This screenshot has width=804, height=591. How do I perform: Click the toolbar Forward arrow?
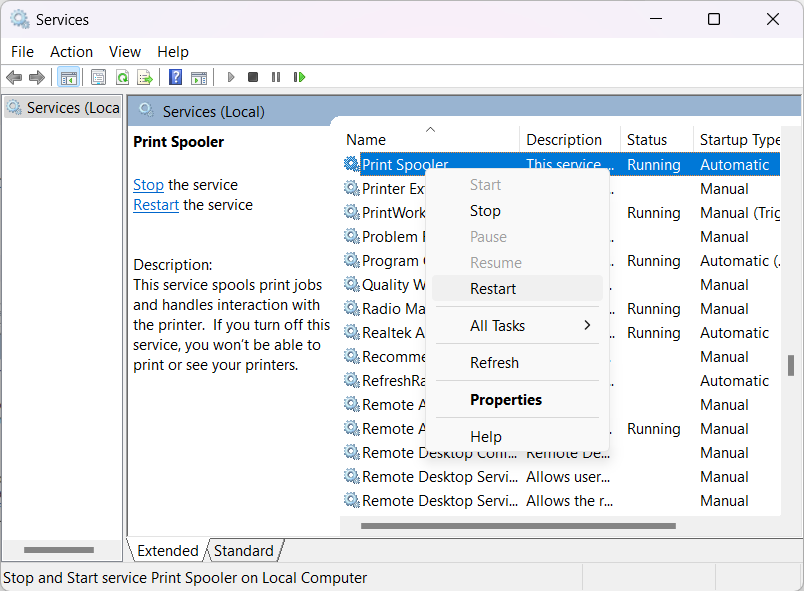pyautogui.click(x=37, y=77)
